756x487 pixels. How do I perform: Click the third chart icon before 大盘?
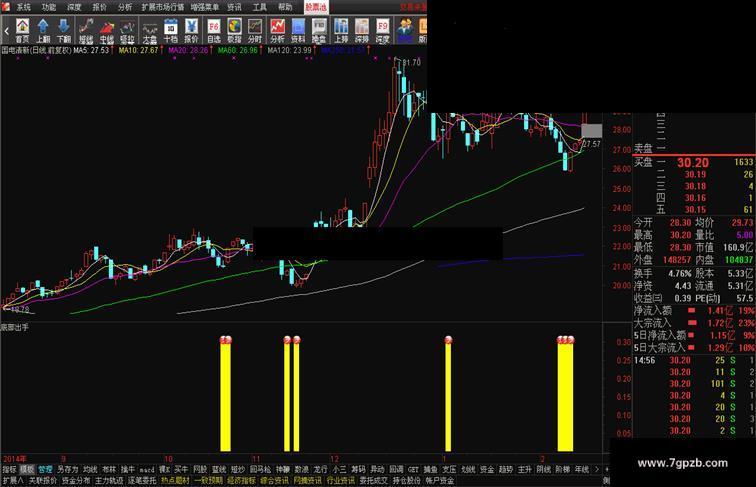[127, 30]
